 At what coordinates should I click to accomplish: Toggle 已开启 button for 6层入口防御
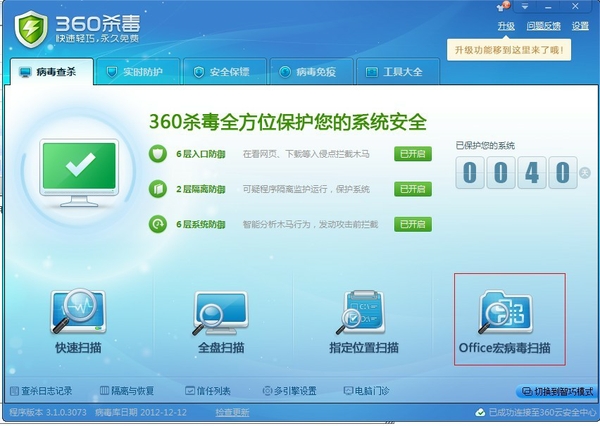(413, 154)
